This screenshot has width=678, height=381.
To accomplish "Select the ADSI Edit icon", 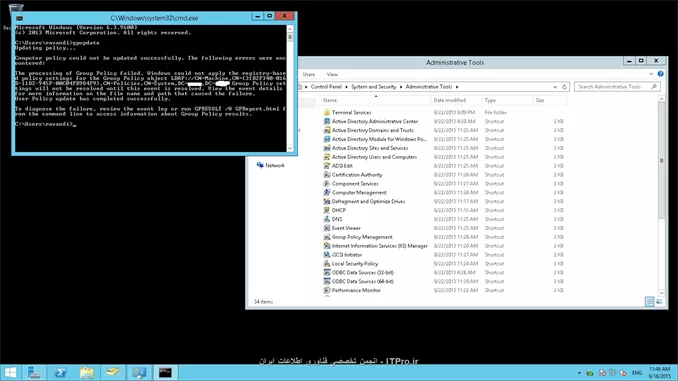I will (x=327, y=166).
